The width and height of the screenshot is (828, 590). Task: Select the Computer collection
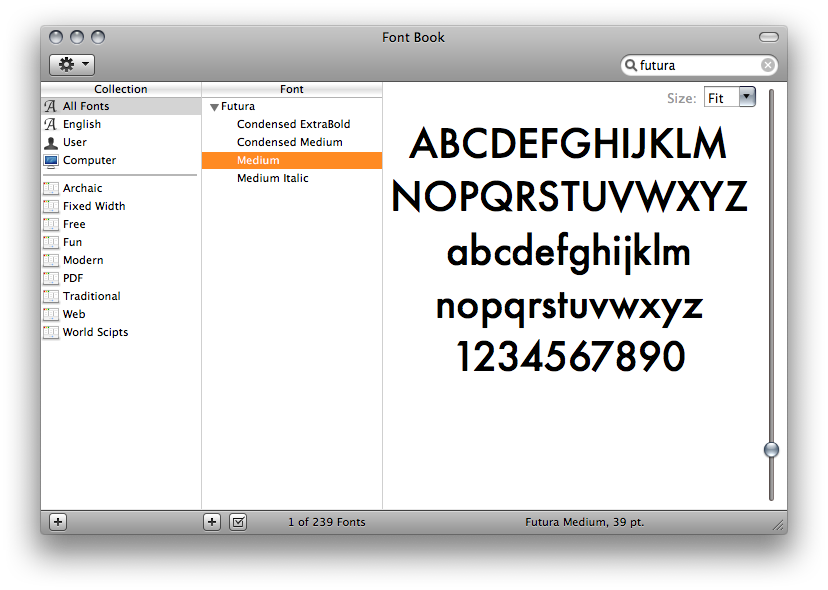click(89, 160)
